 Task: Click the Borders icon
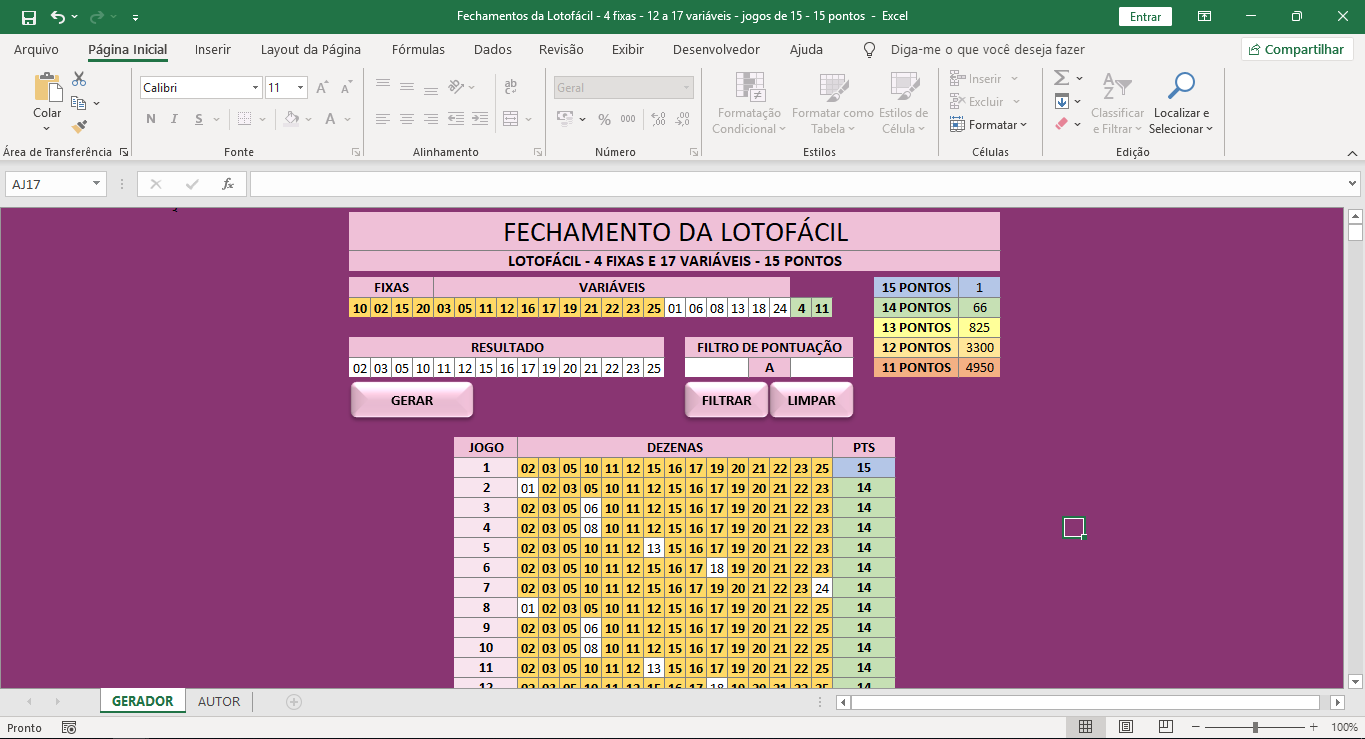click(244, 119)
